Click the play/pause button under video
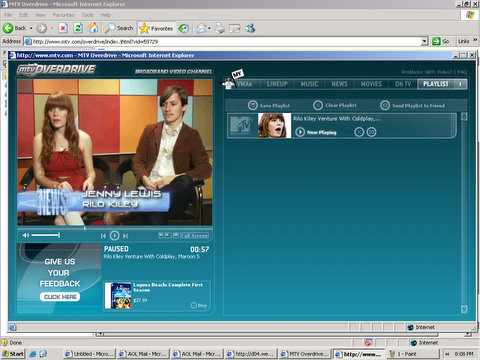The width and height of the screenshot is (480, 360). click(x=114, y=236)
